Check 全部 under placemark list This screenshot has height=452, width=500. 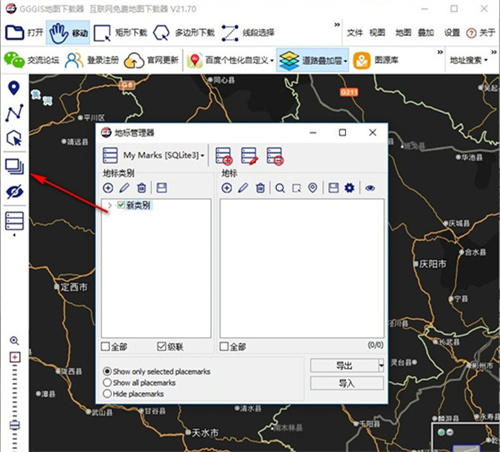coord(224,346)
